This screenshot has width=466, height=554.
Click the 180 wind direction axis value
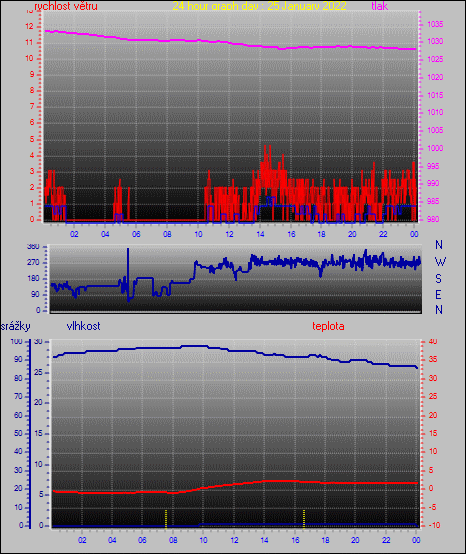tap(33, 278)
